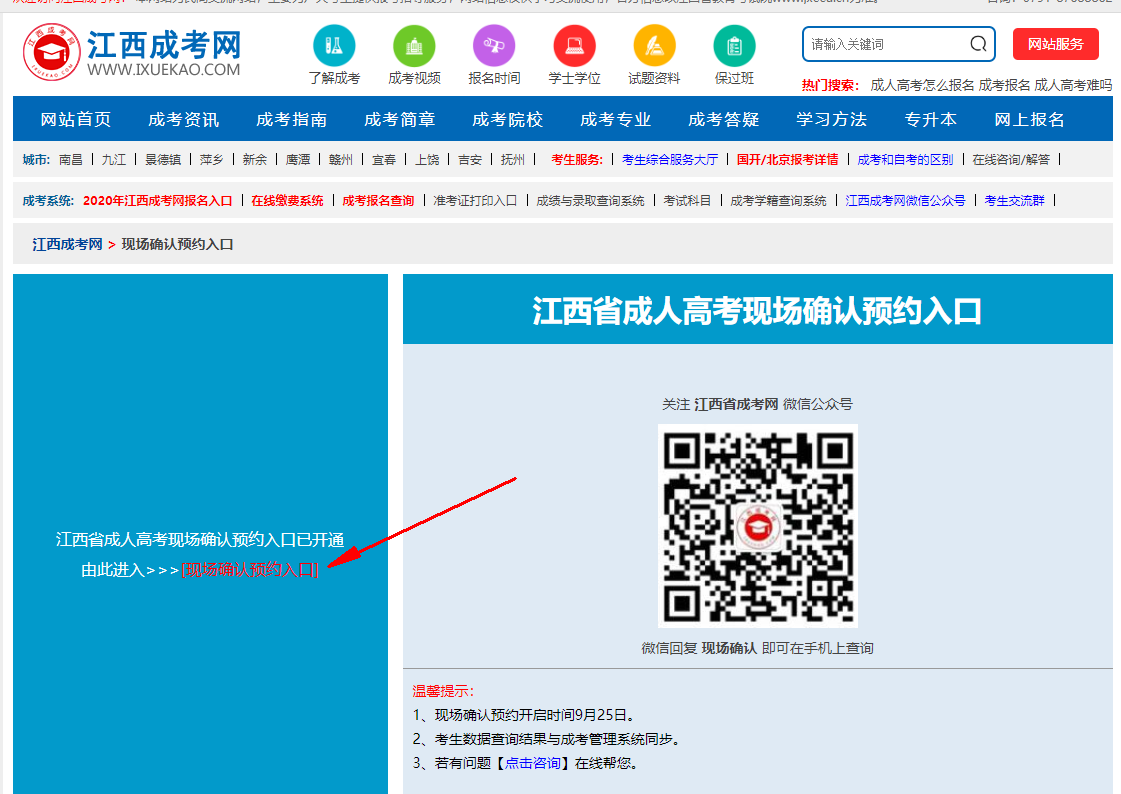Viewport: 1121px width, 794px height.
Task: Click the 试题资料 orange icon
Action: 654,46
